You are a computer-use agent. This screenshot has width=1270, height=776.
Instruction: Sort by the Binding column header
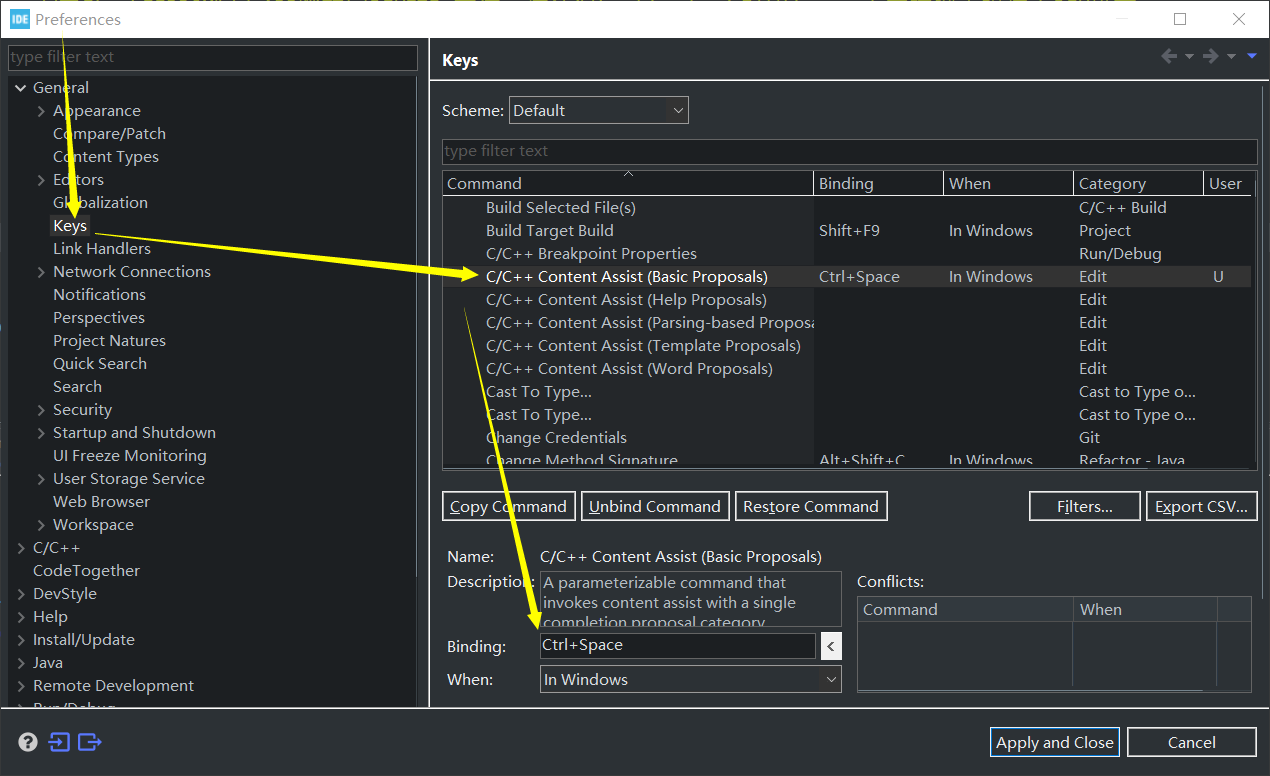846,184
